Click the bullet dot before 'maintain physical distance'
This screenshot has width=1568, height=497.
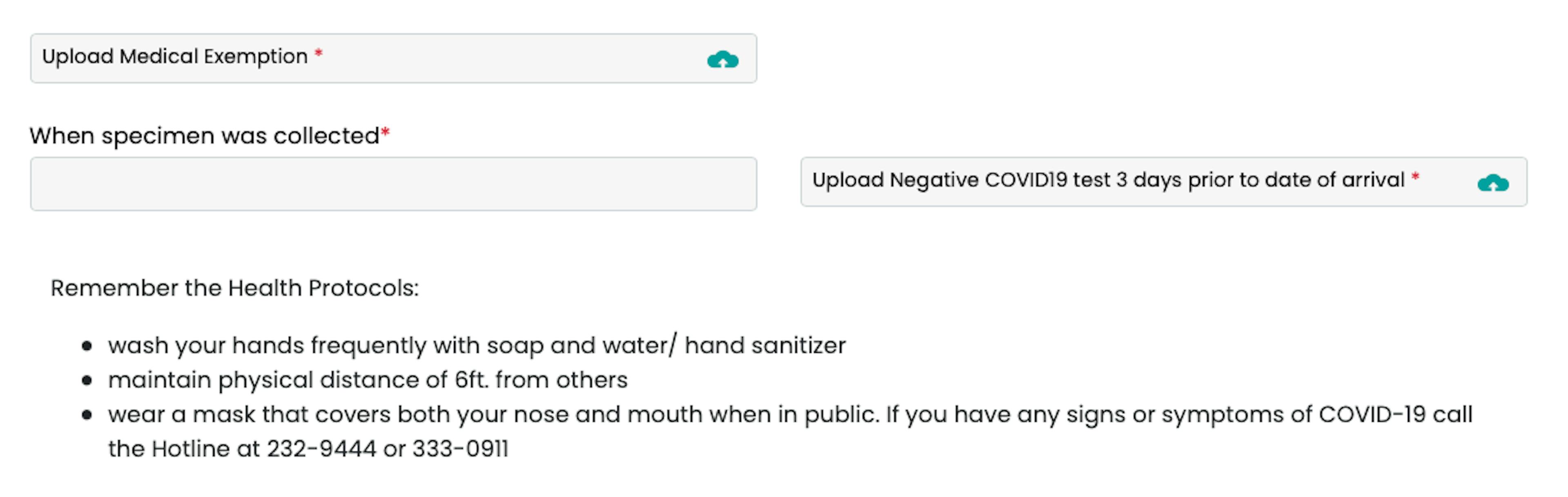point(87,381)
